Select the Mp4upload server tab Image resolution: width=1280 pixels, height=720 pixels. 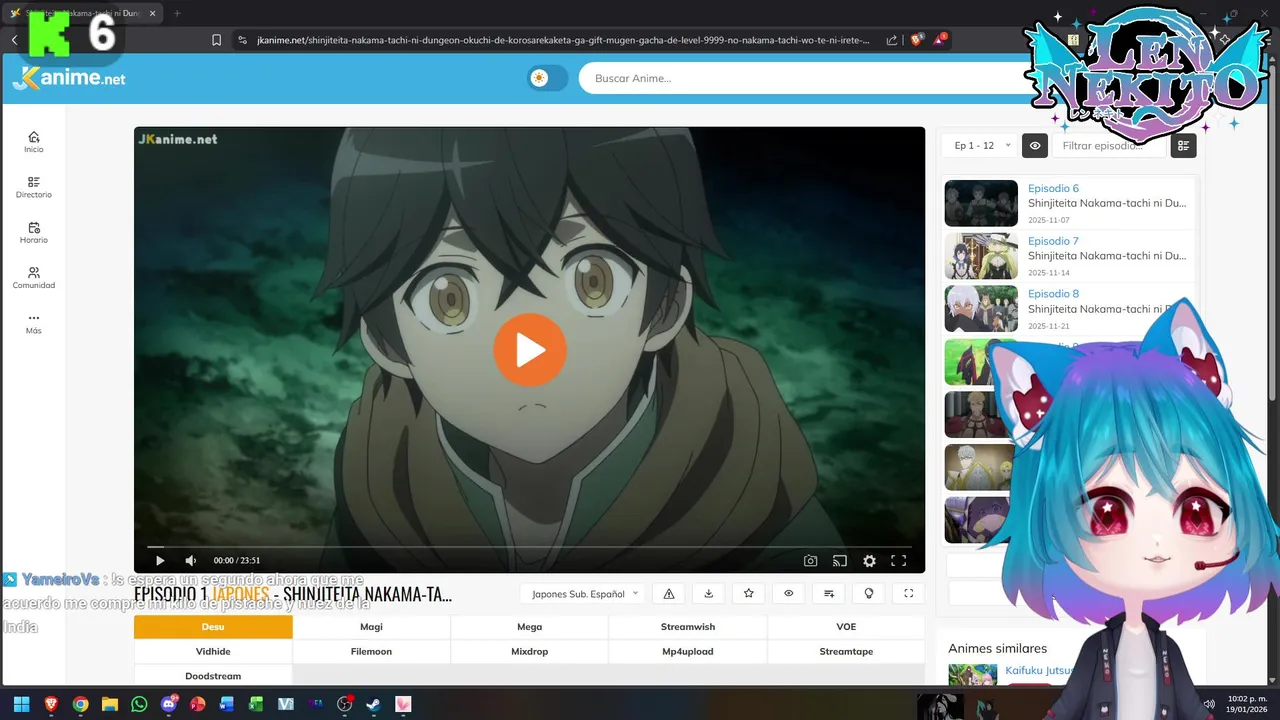coord(688,651)
